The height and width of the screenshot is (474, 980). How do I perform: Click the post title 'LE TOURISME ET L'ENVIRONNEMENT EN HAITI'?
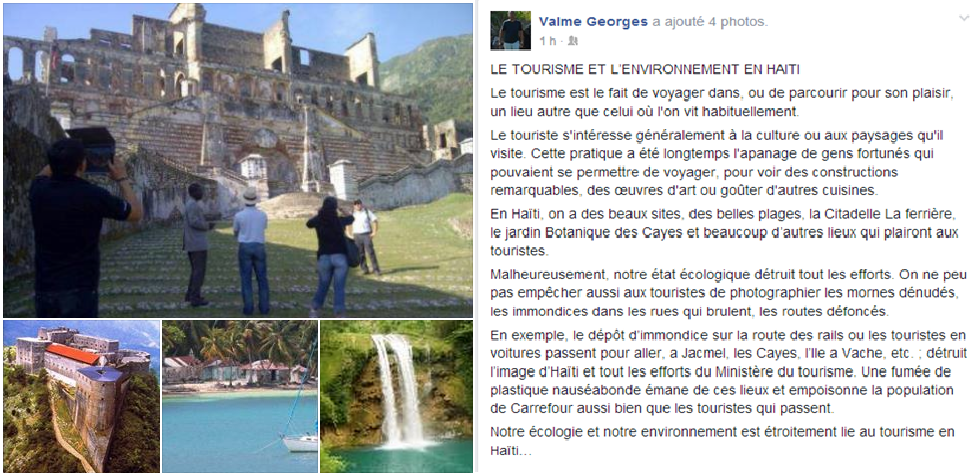tap(645, 69)
